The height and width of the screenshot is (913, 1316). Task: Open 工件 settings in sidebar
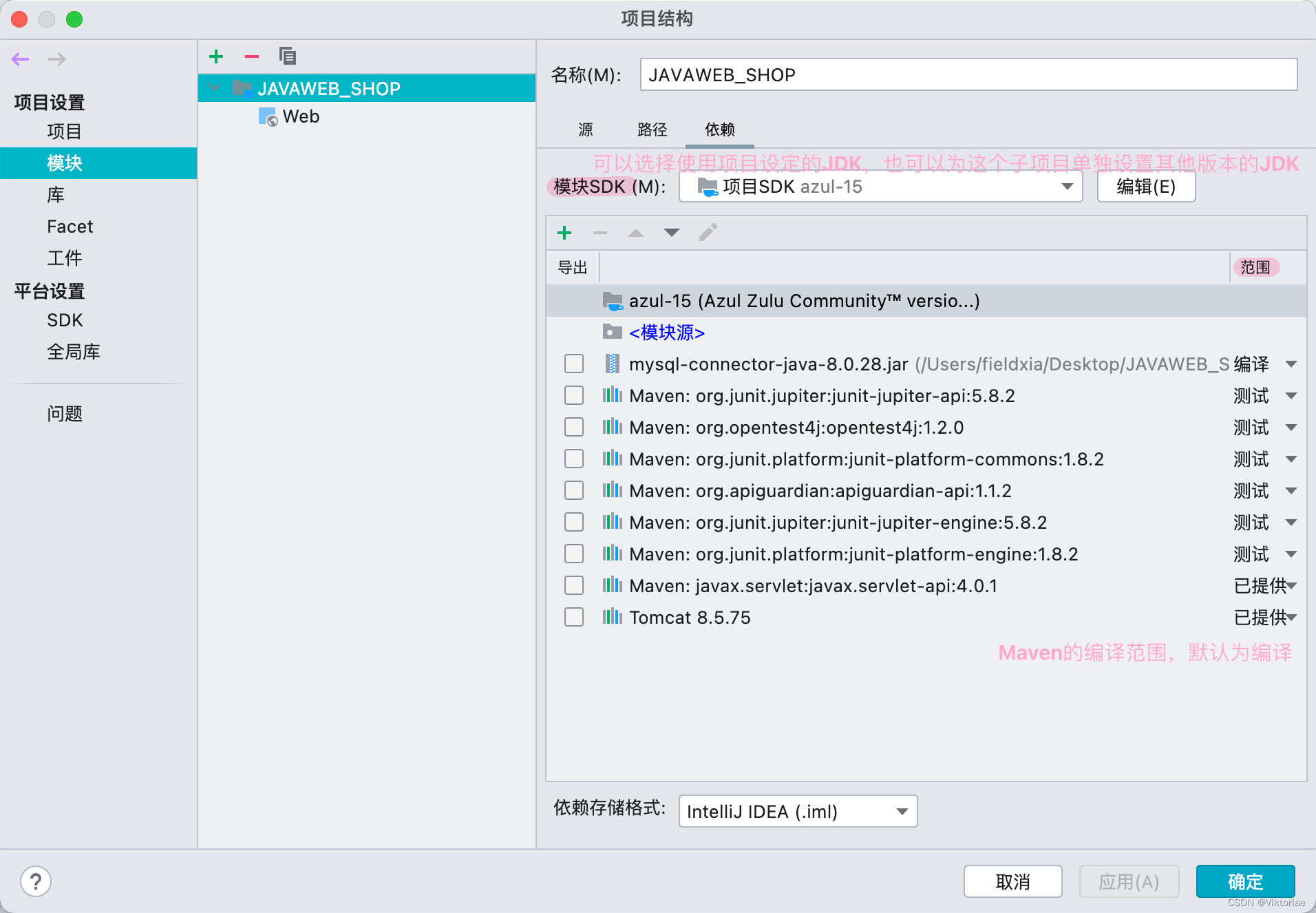64,258
